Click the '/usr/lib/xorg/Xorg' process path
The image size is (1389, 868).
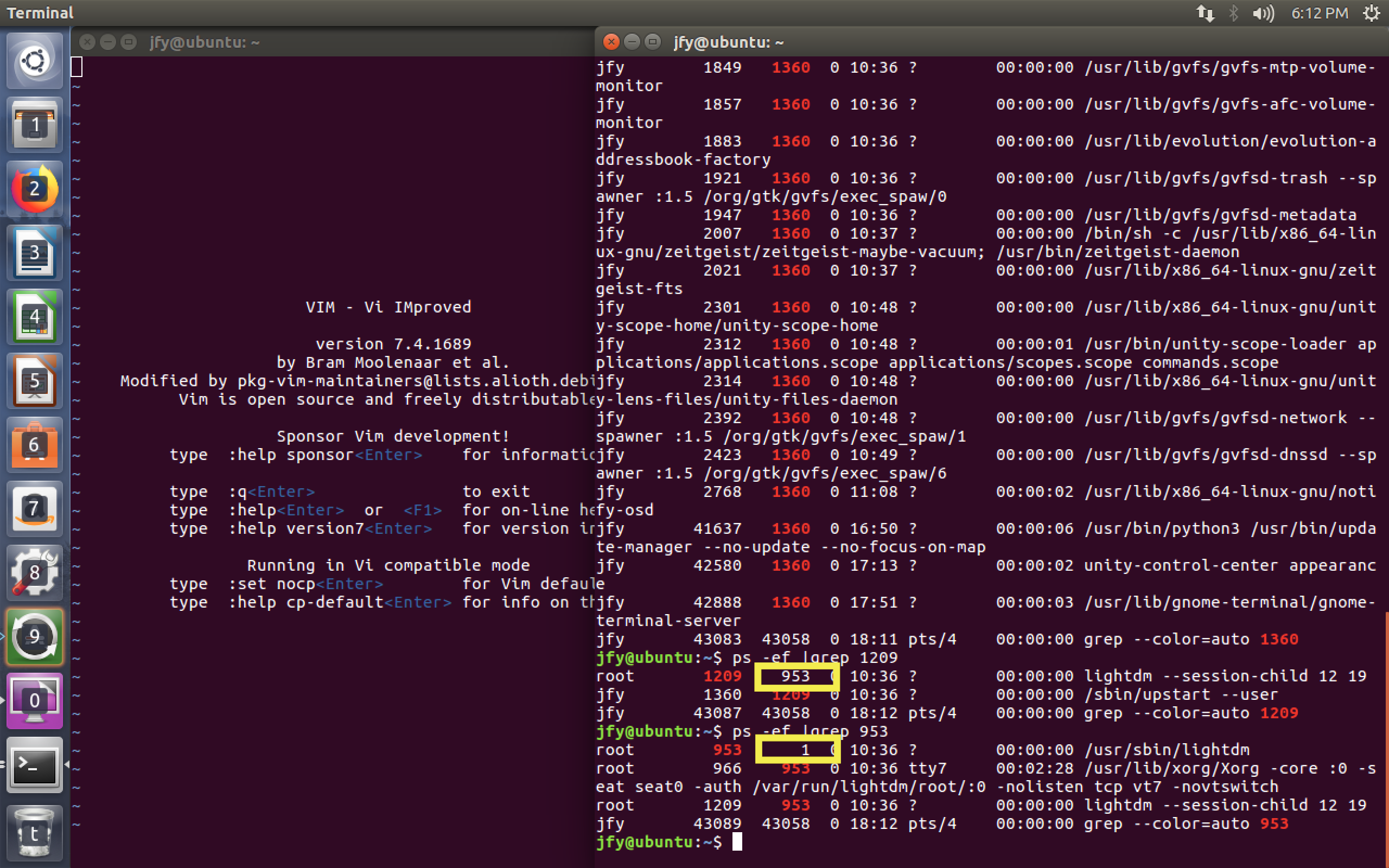pyautogui.click(x=1171, y=768)
